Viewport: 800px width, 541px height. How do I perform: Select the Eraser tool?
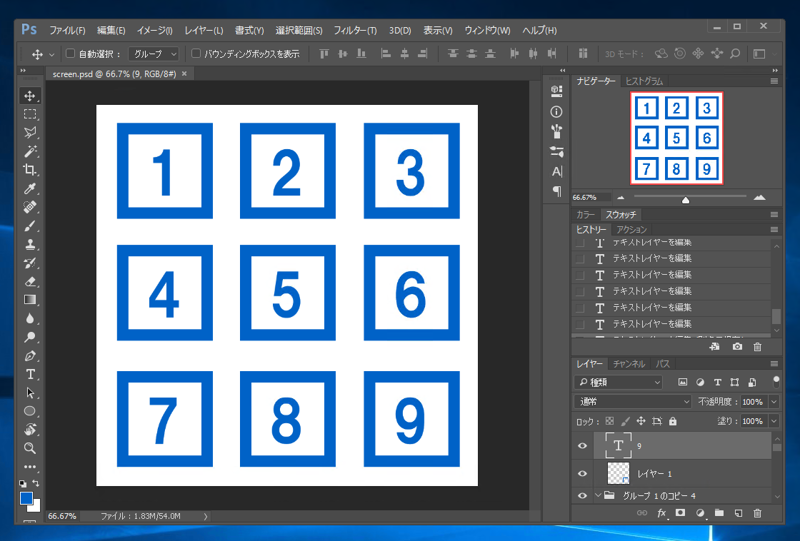pyautogui.click(x=30, y=282)
